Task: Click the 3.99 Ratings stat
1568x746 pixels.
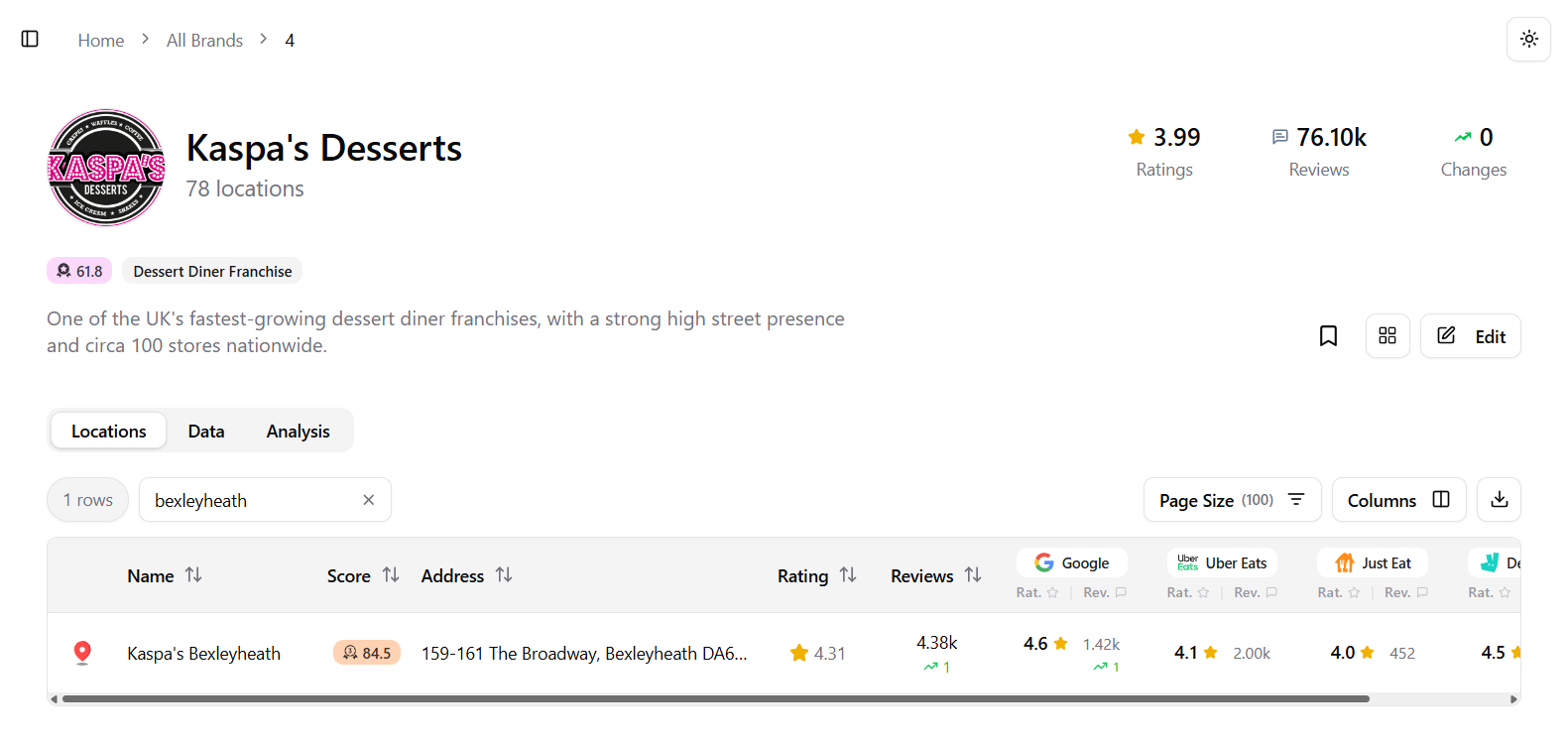Action: pyautogui.click(x=1164, y=152)
